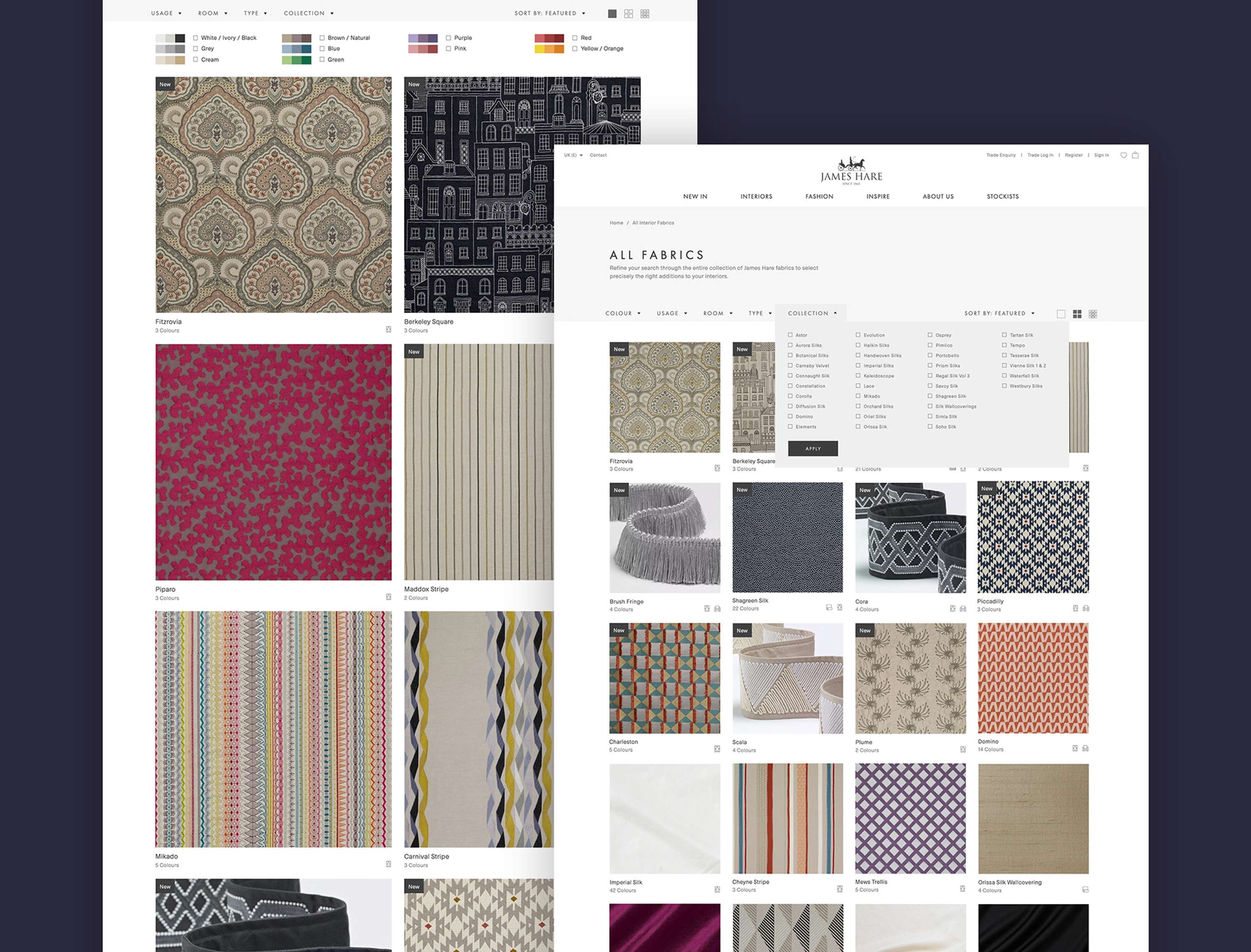Open the COLOUR filter dropdown
This screenshot has height=952, width=1251.
[x=623, y=313]
